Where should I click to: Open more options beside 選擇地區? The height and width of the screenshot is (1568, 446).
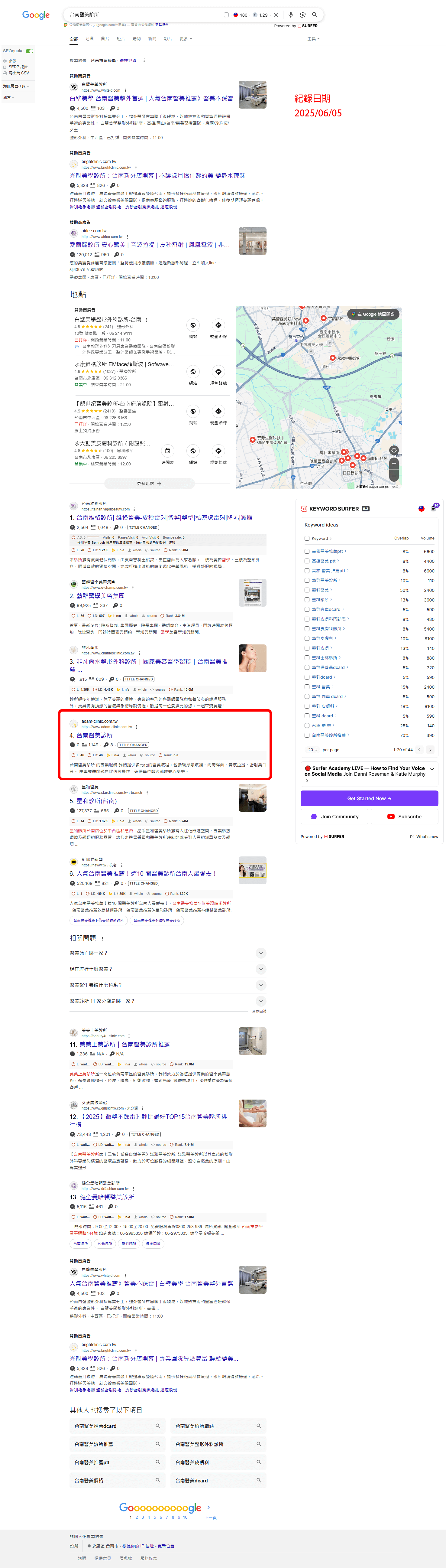(x=144, y=60)
